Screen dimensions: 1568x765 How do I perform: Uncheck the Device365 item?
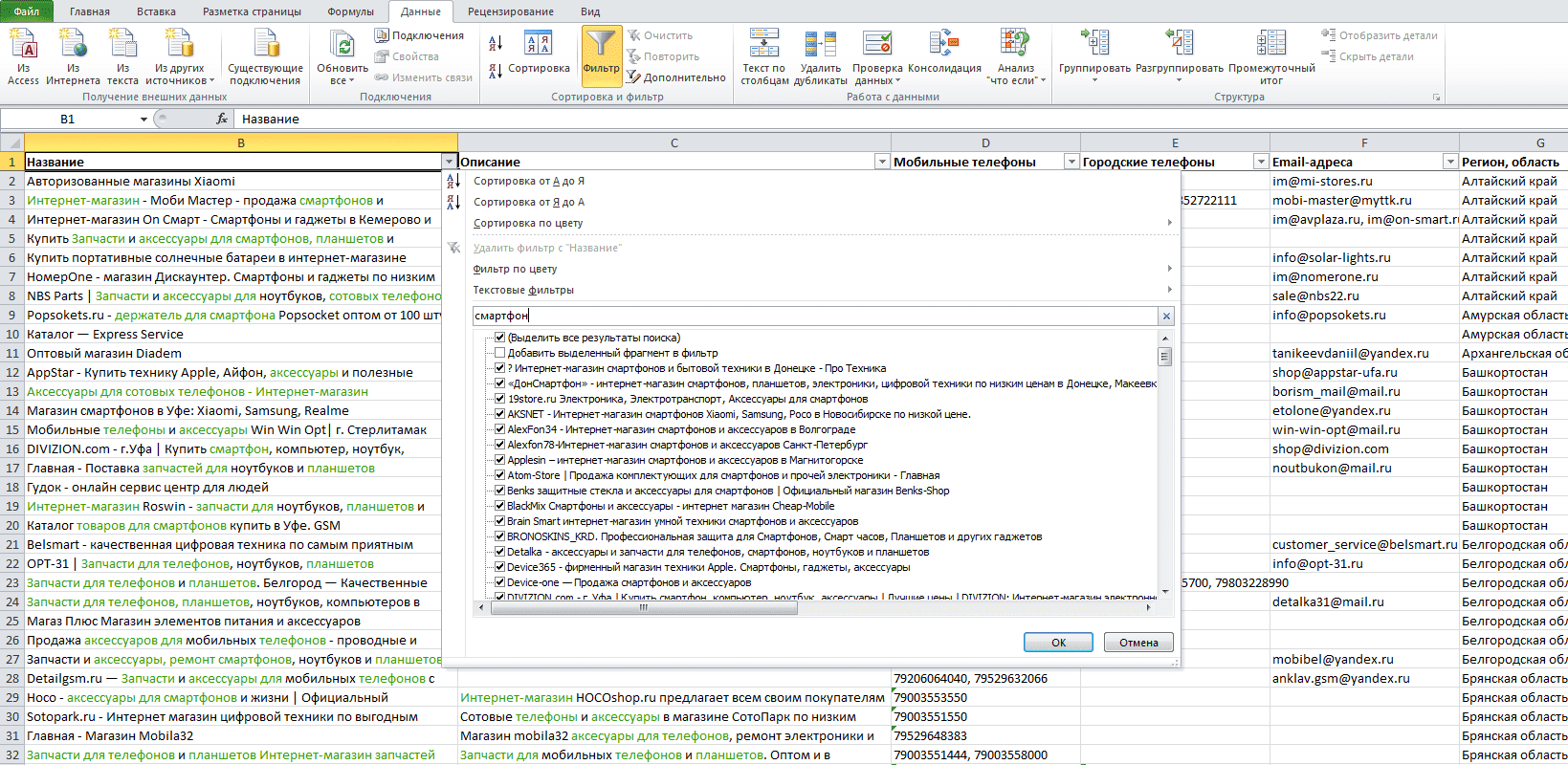tap(499, 567)
